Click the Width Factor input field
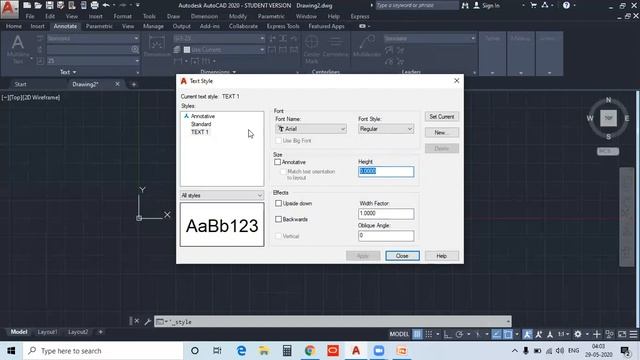Viewport: 640px width, 360px height. [x=386, y=213]
